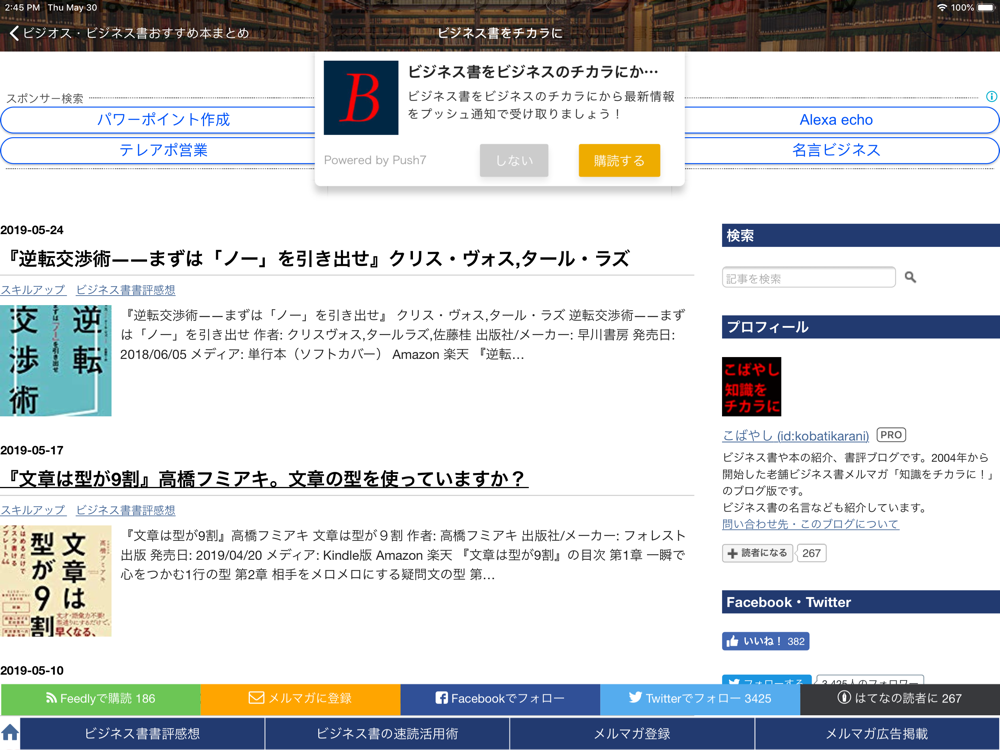Viewport: 1000px width, 750px height.
Task: Select パワーポイント作成 sponsored search link
Action: (163, 120)
